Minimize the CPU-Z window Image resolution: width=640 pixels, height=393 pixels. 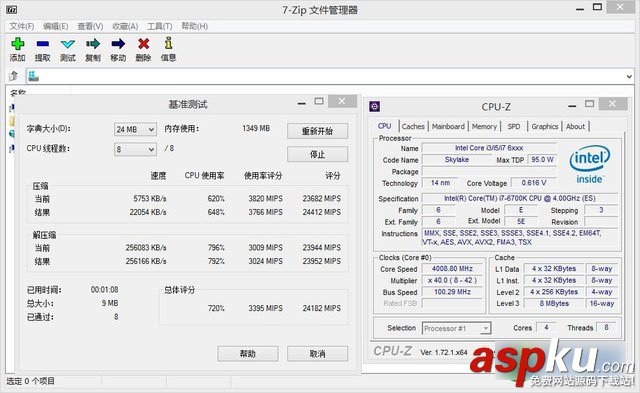pos(572,105)
